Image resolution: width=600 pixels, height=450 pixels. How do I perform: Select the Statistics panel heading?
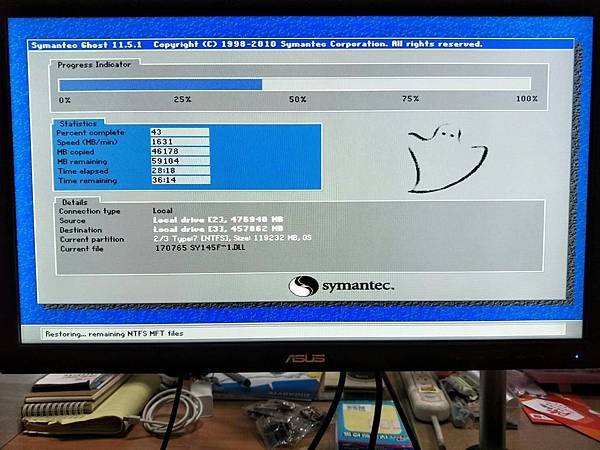pos(78,124)
